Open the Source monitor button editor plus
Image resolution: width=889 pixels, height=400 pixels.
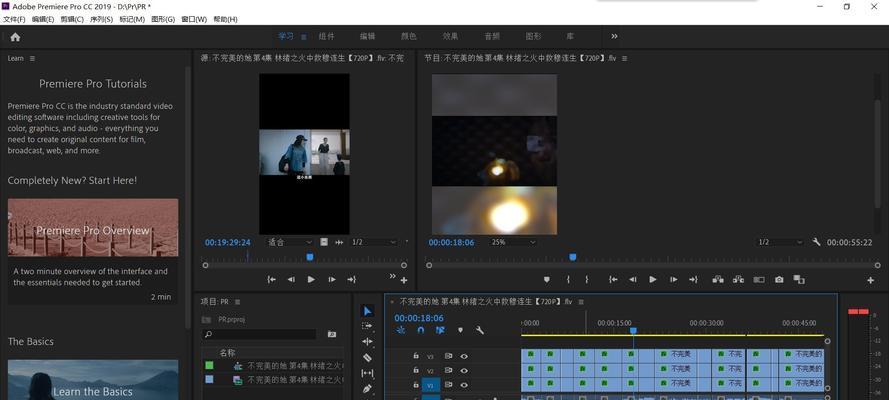404,280
